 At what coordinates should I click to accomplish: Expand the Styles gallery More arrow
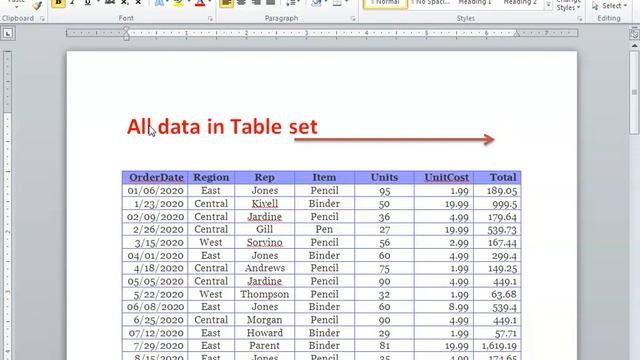click(x=549, y=5)
